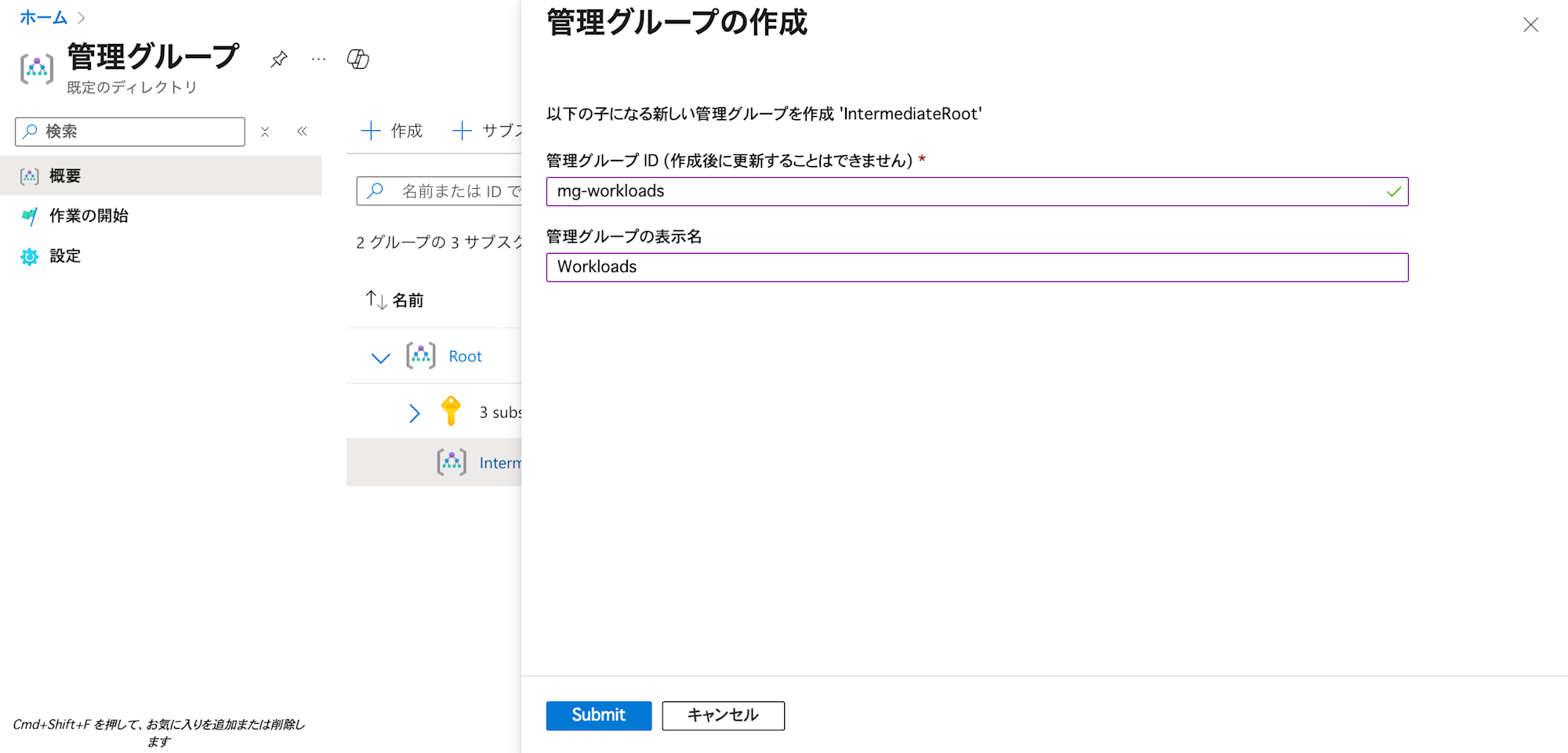
Task: Click the ホーム breadcrumb link
Action: [x=43, y=17]
